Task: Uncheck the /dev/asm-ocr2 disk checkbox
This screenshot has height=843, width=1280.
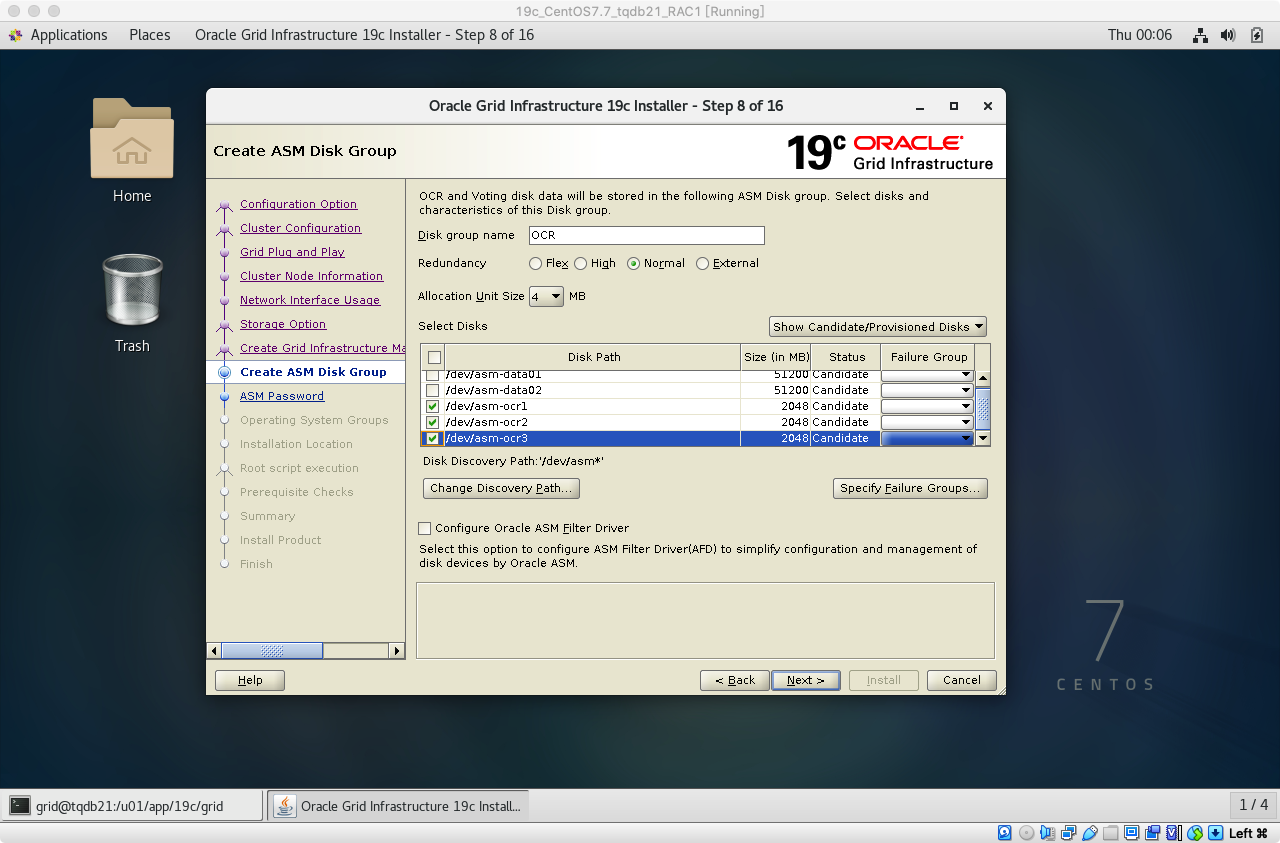Action: (x=433, y=422)
